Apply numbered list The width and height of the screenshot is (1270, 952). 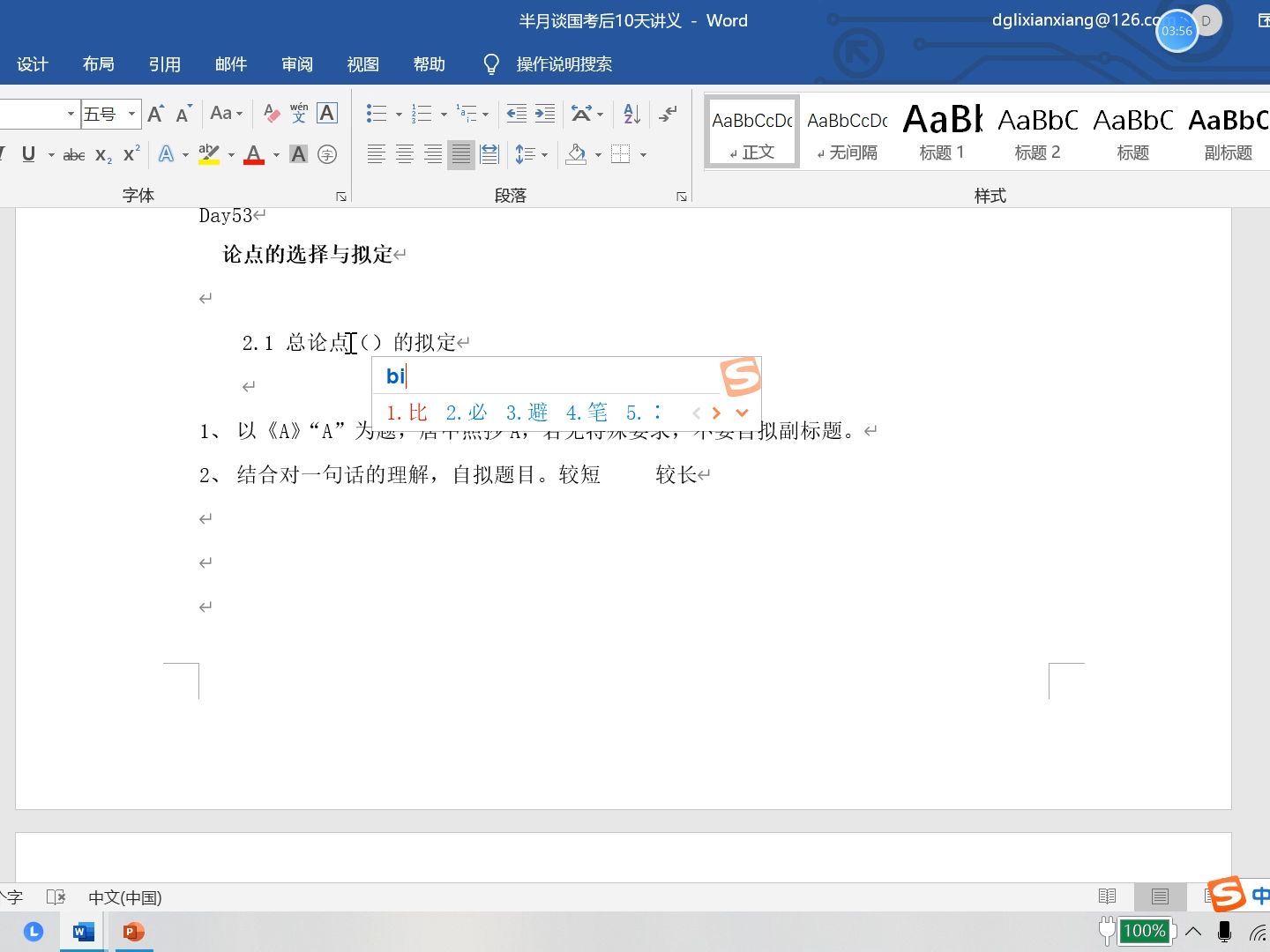(422, 113)
